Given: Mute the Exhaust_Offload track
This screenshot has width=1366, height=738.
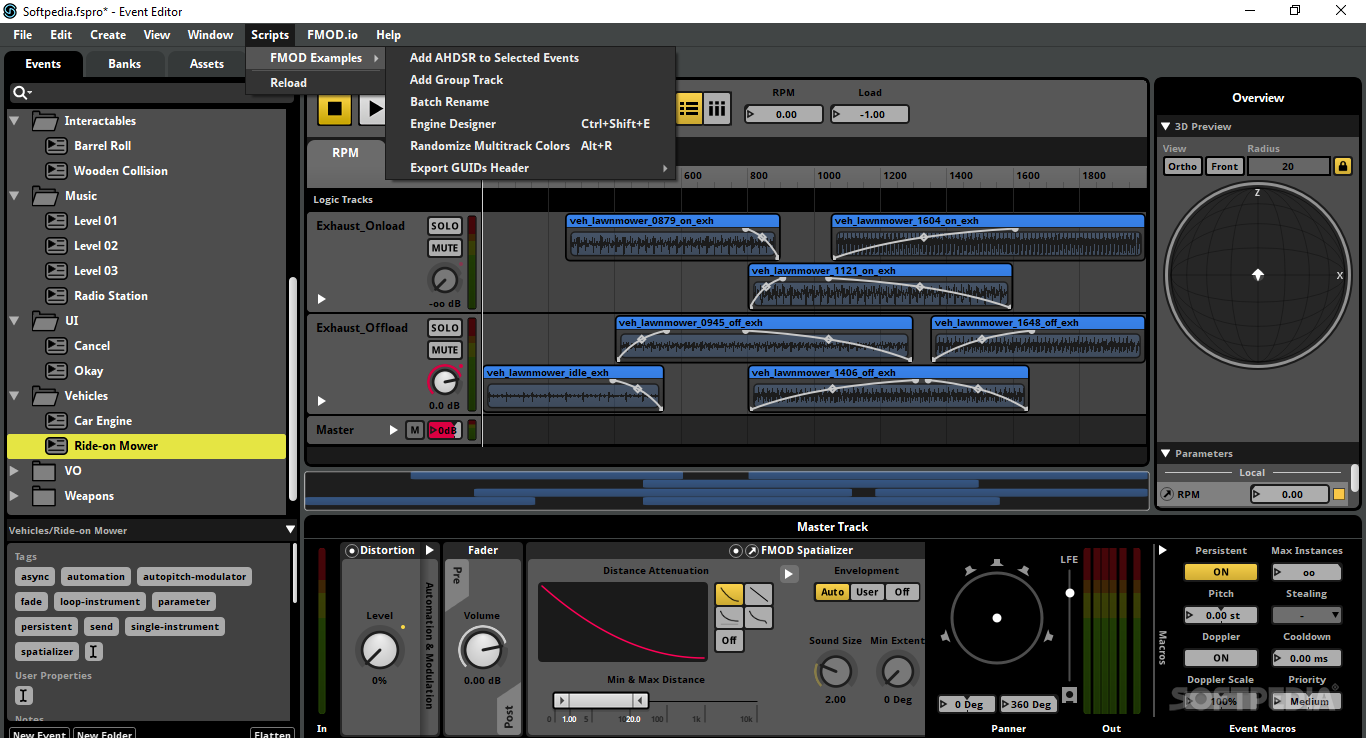Looking at the screenshot, I should [x=444, y=349].
